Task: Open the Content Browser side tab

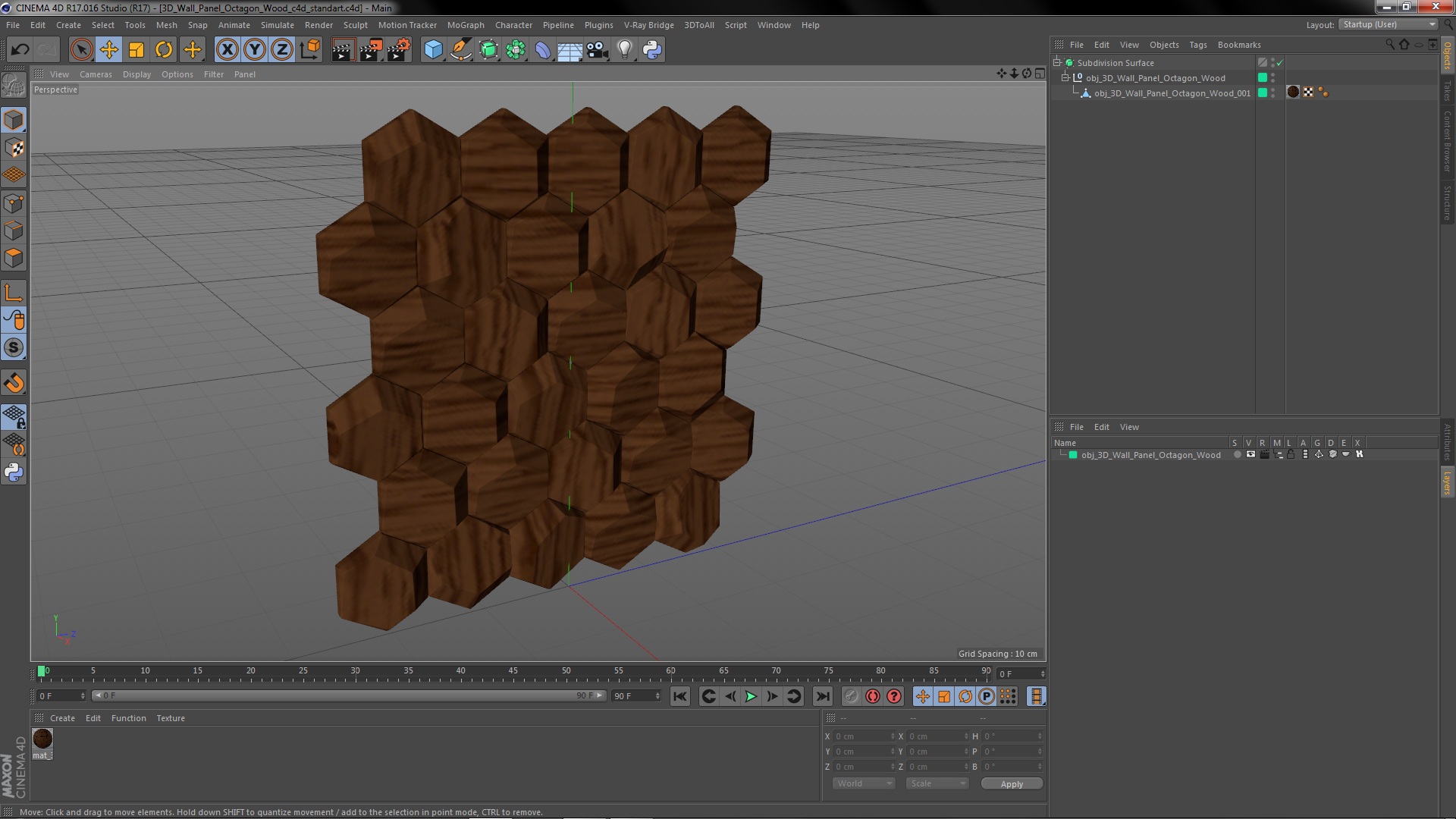Action: (1447, 141)
